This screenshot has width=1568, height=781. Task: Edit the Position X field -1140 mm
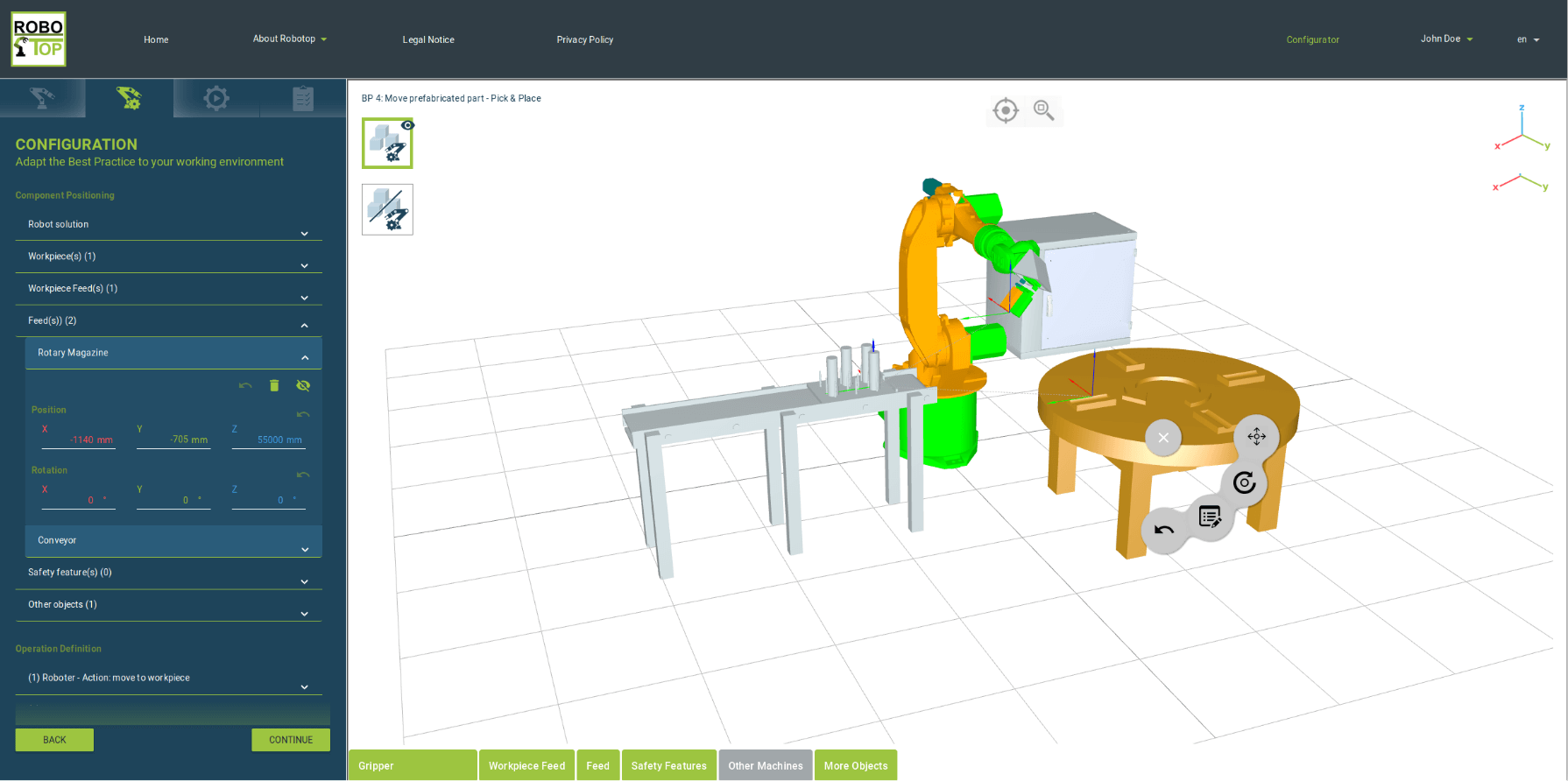[x=79, y=440]
